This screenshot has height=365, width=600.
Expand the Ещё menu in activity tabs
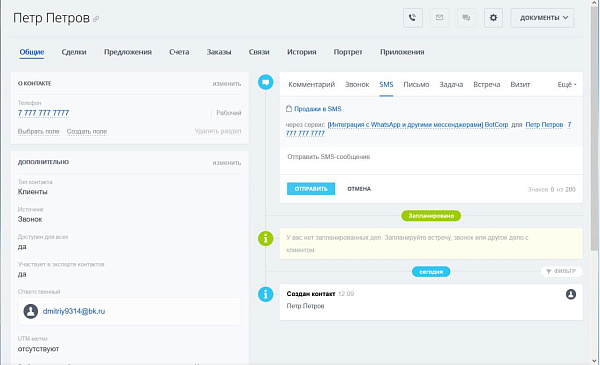coord(567,85)
